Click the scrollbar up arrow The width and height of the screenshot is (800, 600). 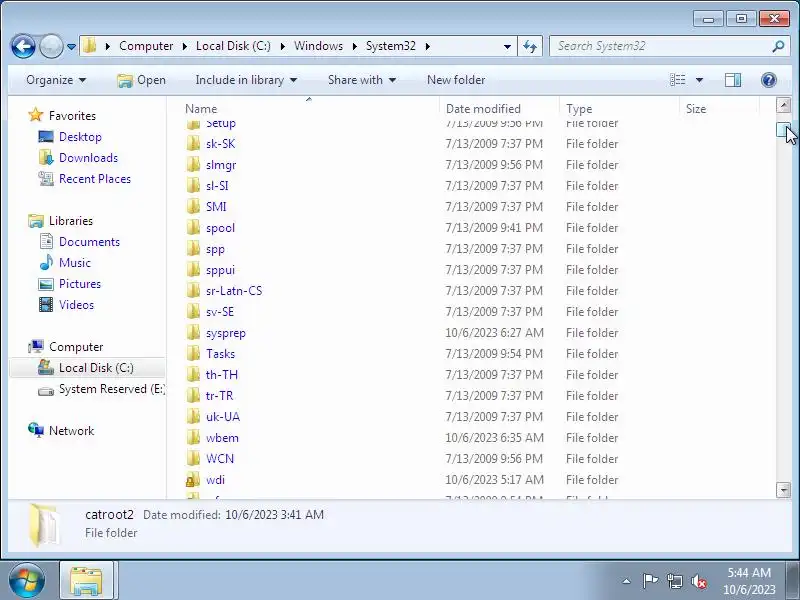783,106
